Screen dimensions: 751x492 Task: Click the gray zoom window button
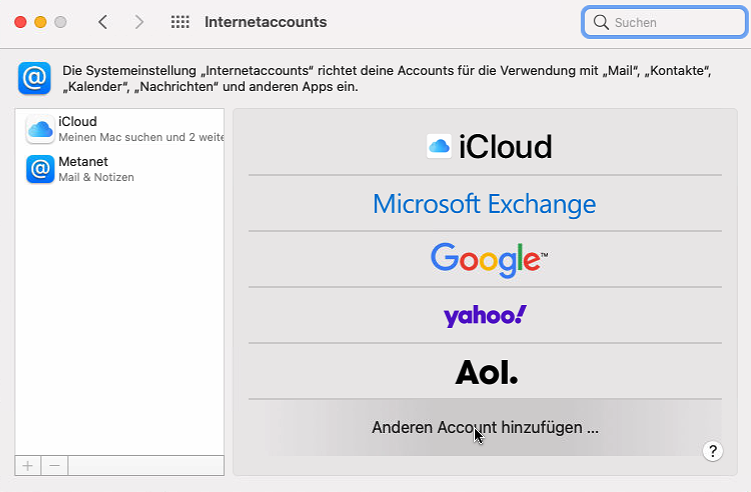60,22
